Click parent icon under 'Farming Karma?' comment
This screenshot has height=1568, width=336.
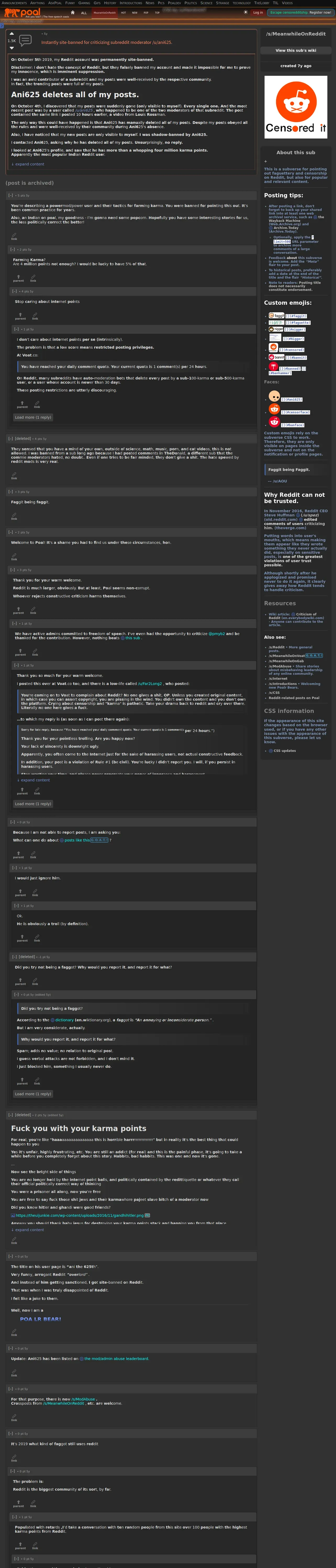coord(18,278)
